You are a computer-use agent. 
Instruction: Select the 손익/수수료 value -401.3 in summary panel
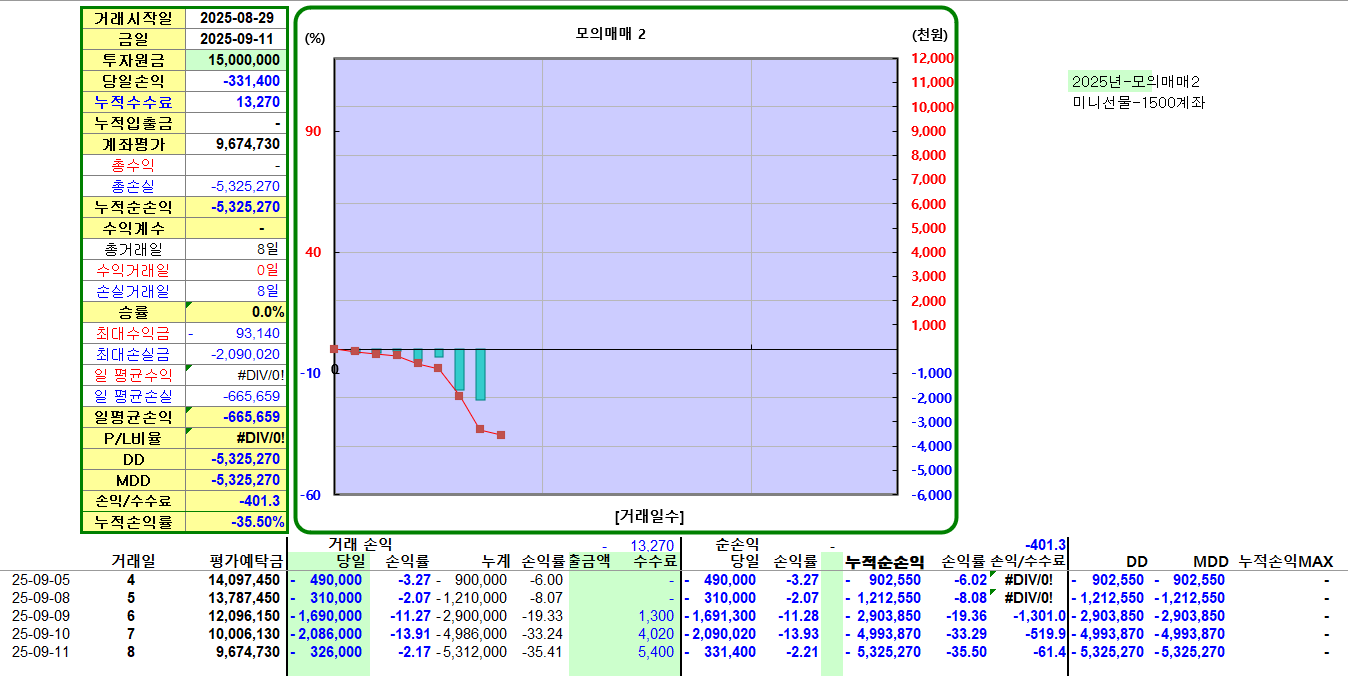click(x=236, y=501)
